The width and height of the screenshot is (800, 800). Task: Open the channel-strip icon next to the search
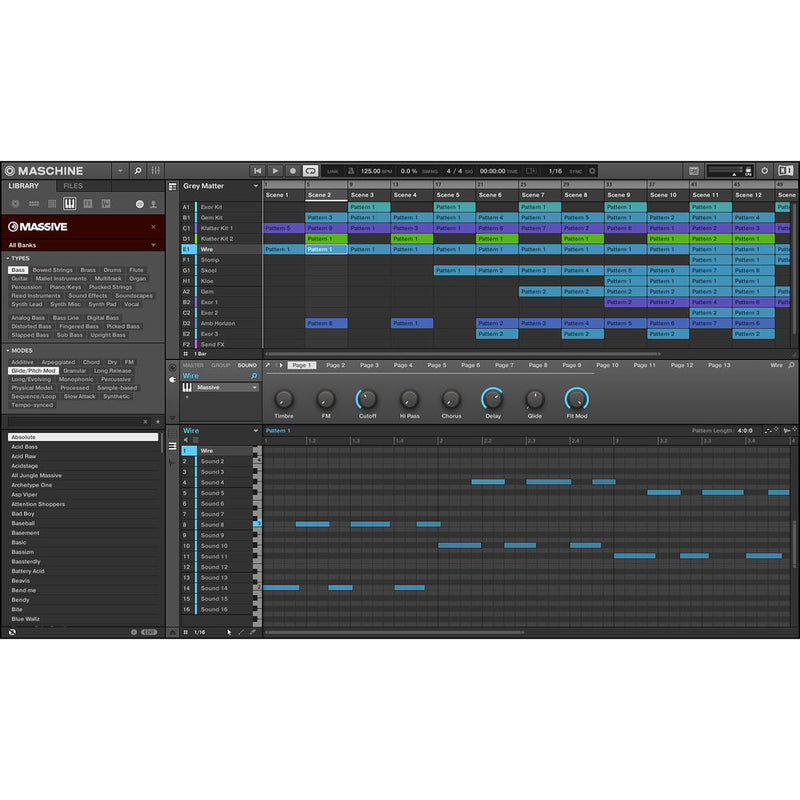point(154,170)
